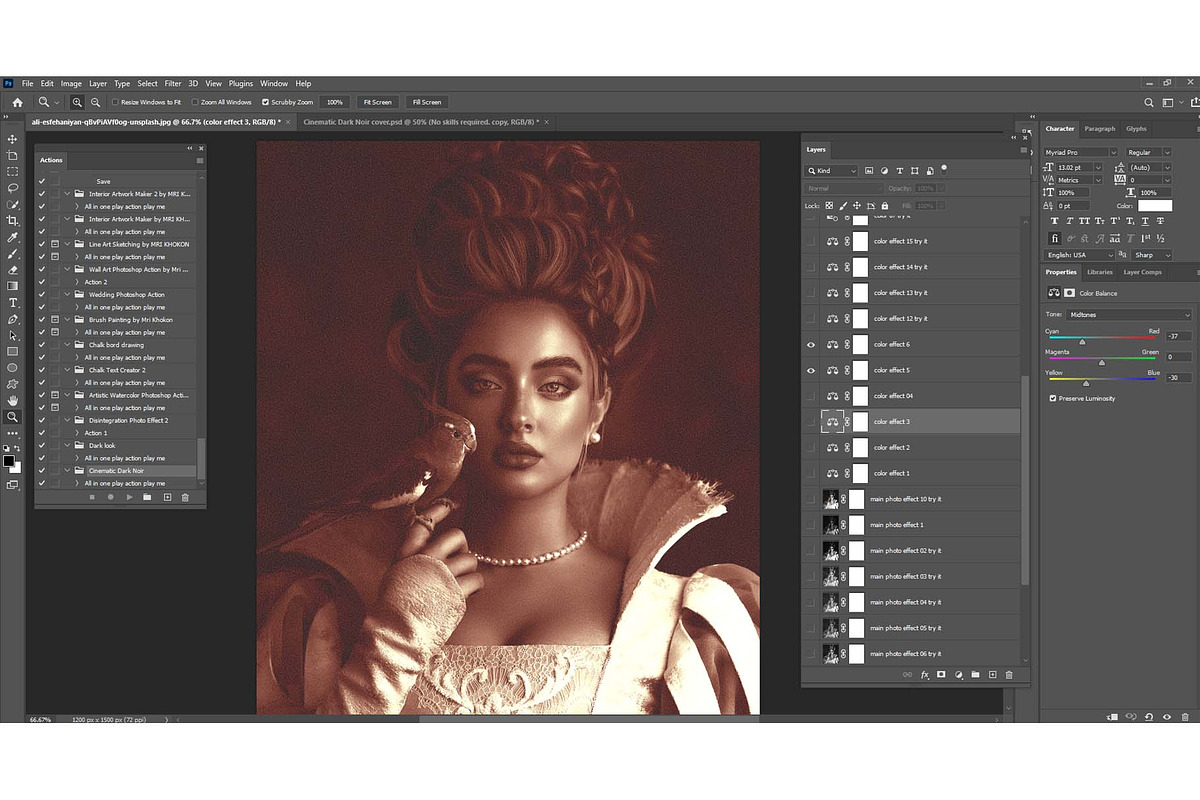Select the Crop tool
Viewport: 1200px width, 800px height.
[x=13, y=220]
